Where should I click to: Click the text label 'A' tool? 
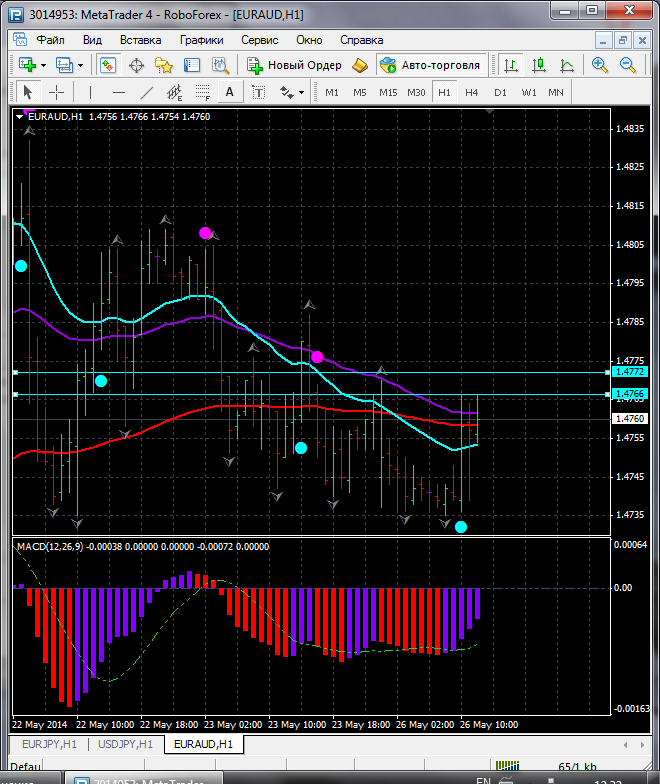[230, 92]
